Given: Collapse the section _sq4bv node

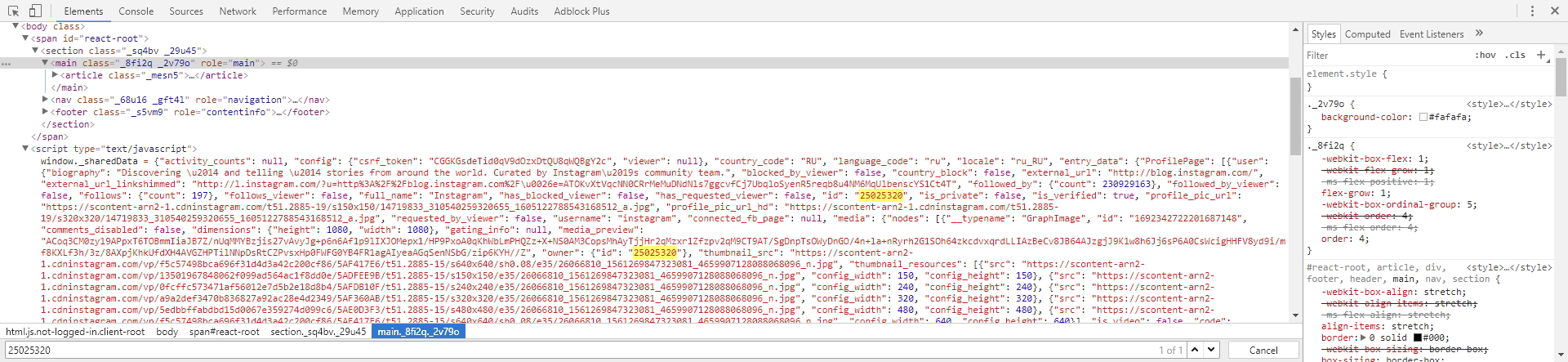Looking at the screenshot, I should (35, 51).
